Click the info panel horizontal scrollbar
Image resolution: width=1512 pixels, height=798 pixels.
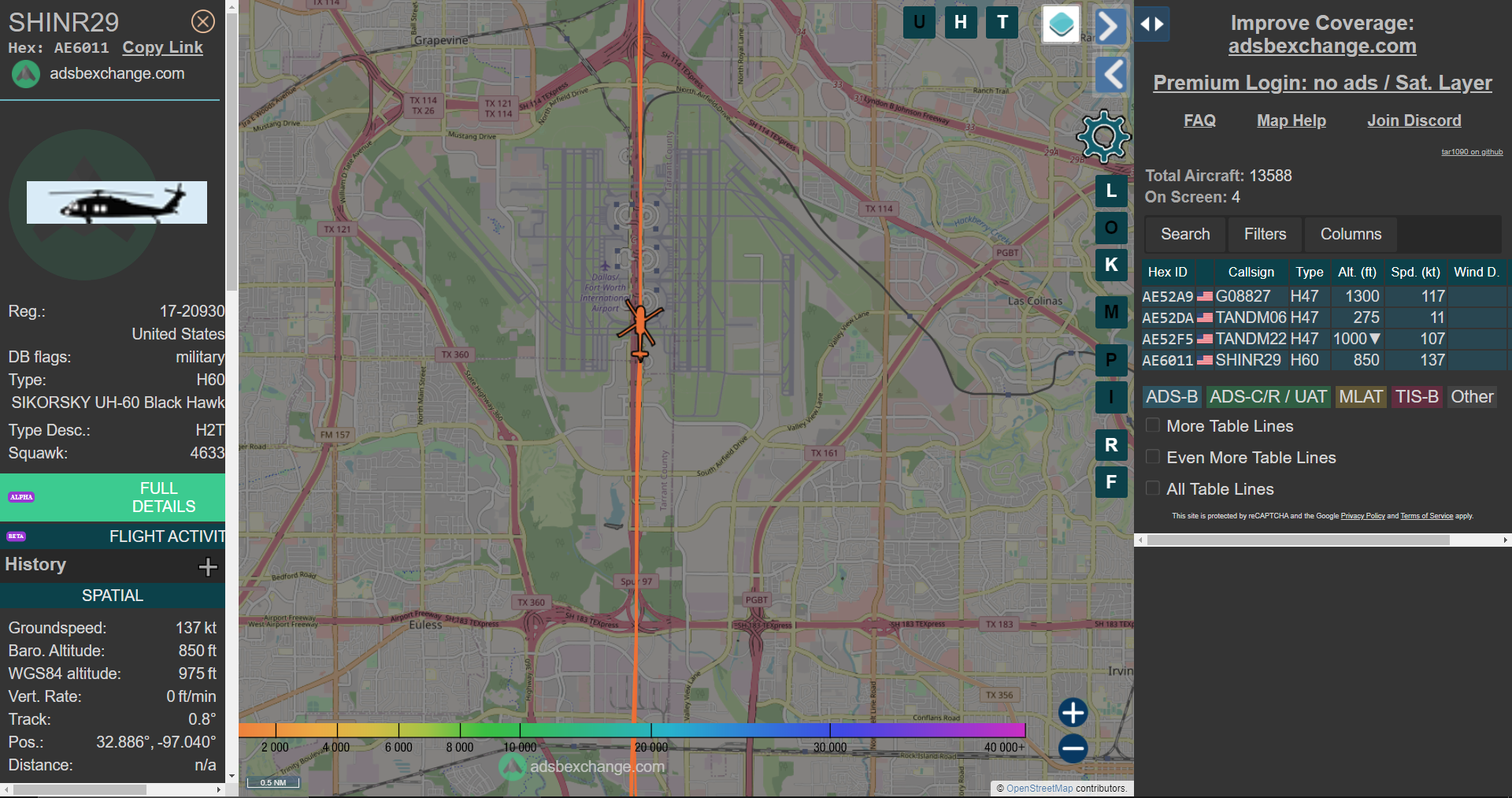point(80,789)
